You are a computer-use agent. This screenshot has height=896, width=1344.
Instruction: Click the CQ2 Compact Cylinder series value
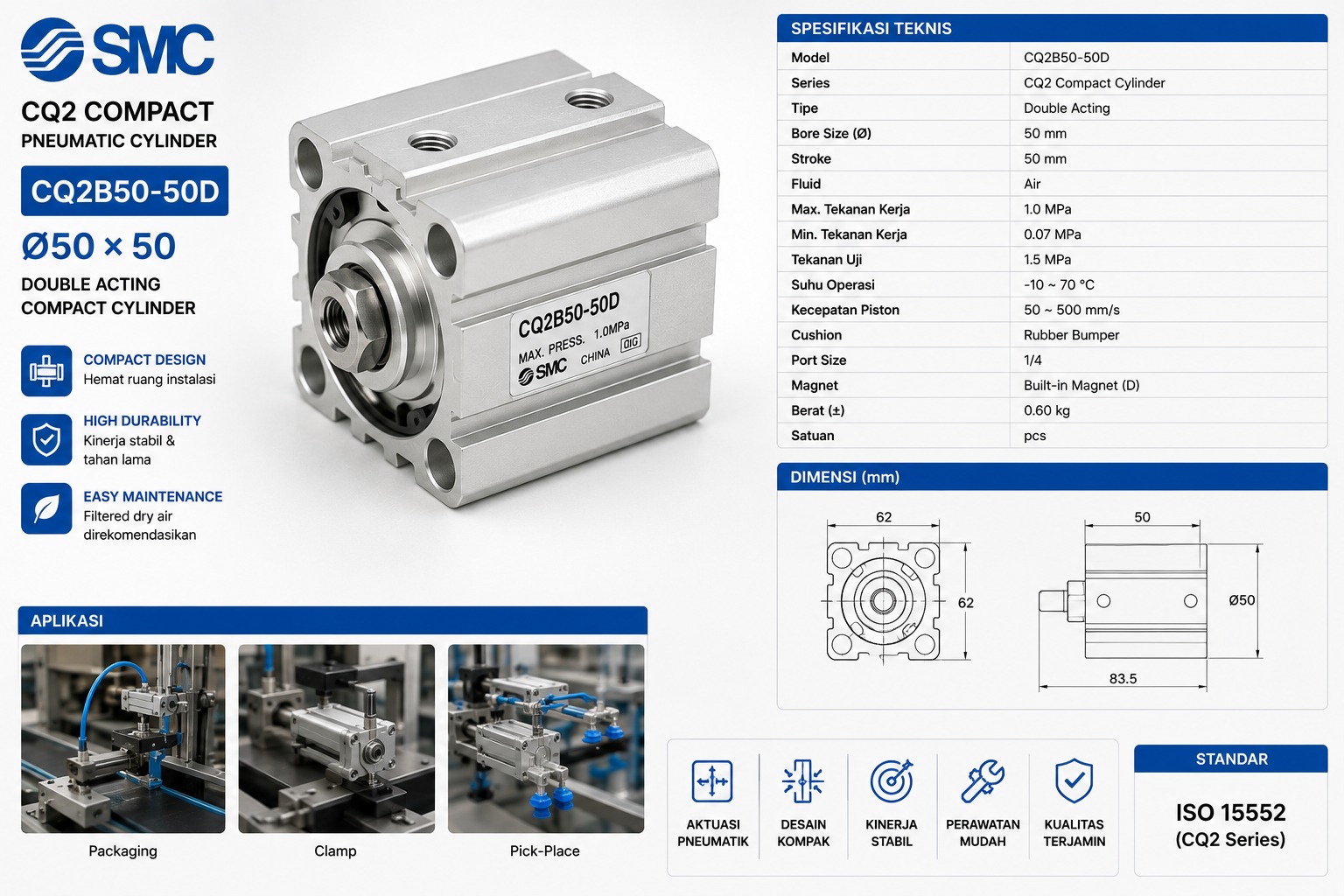[x=1095, y=83]
